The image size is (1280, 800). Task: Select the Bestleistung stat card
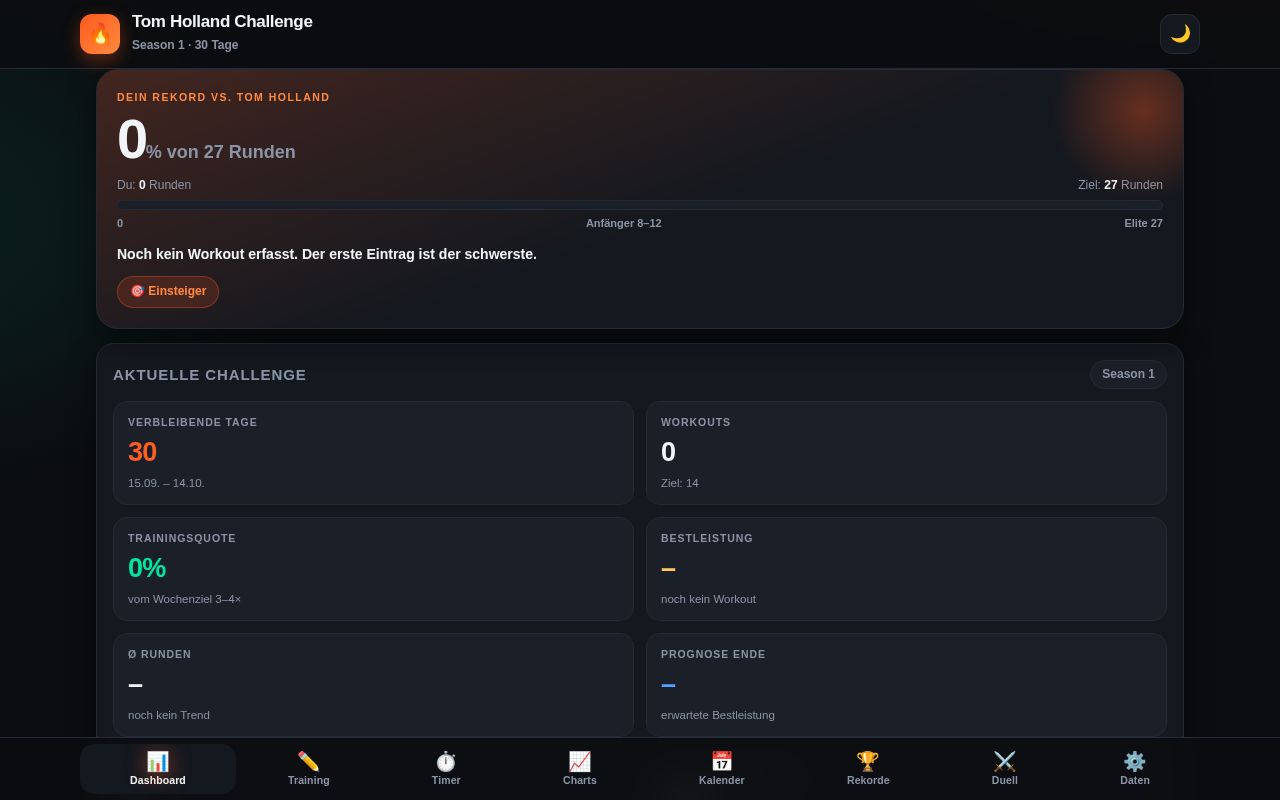tap(906, 569)
